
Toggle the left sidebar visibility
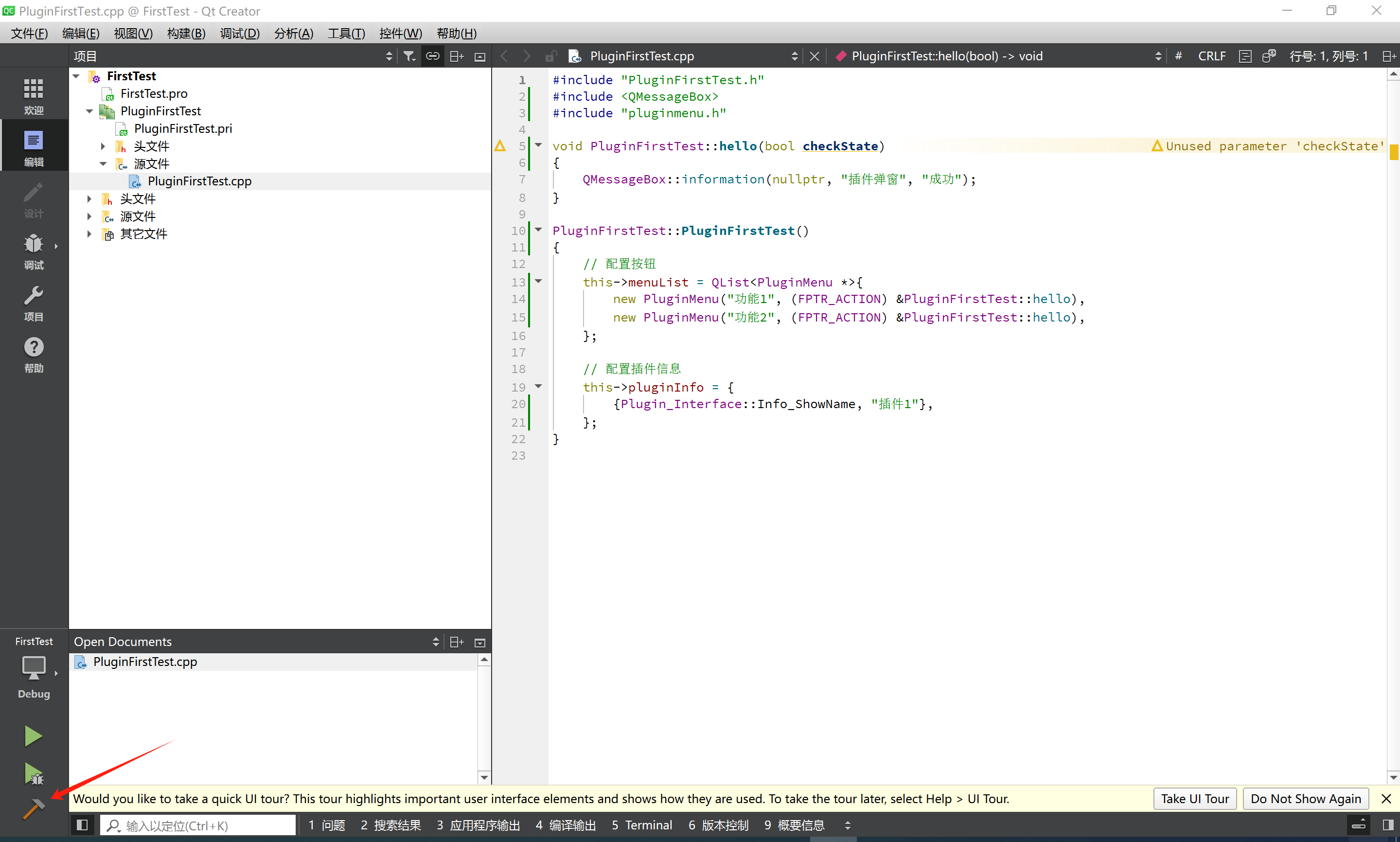click(x=82, y=825)
